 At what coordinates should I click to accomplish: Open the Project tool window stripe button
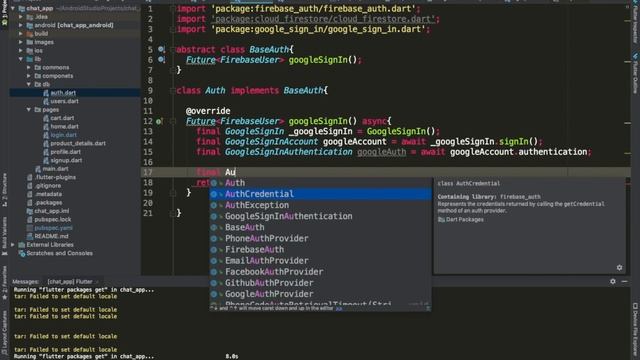coord(4,14)
